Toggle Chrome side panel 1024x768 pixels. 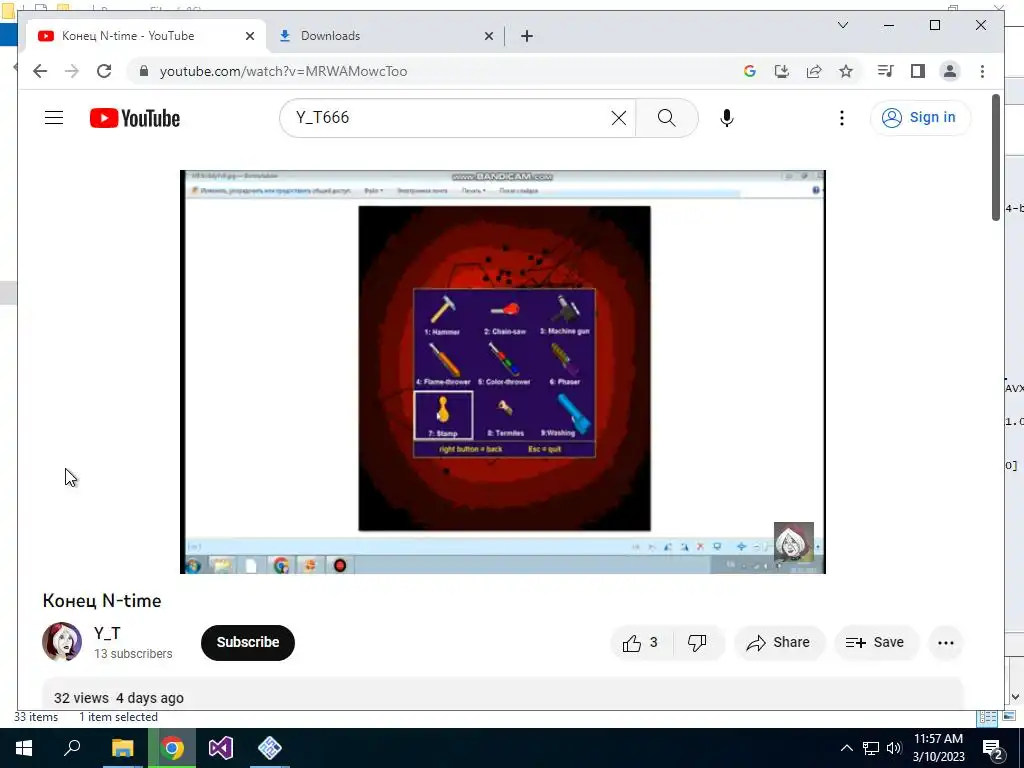(x=918, y=71)
